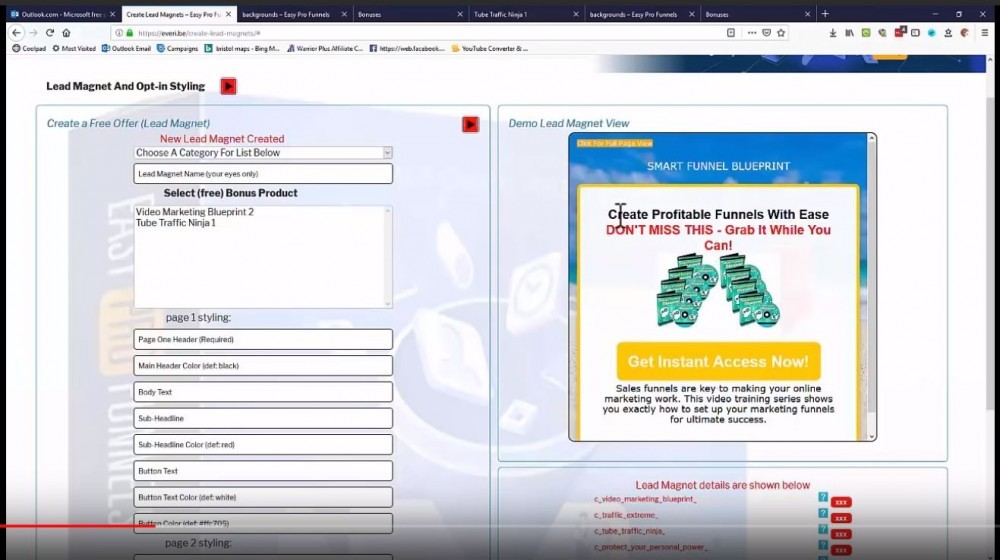1000x560 pixels.
Task: Open the Most Visited bookmarks folder
Action: pos(73,48)
